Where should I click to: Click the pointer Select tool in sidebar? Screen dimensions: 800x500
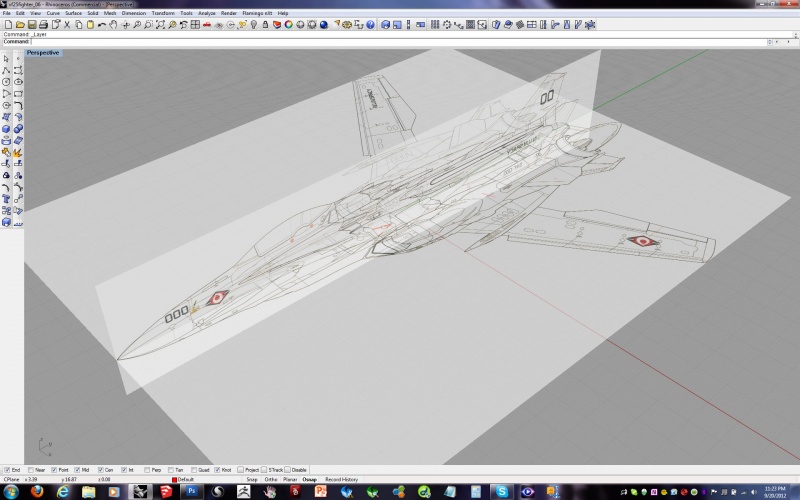point(6,59)
